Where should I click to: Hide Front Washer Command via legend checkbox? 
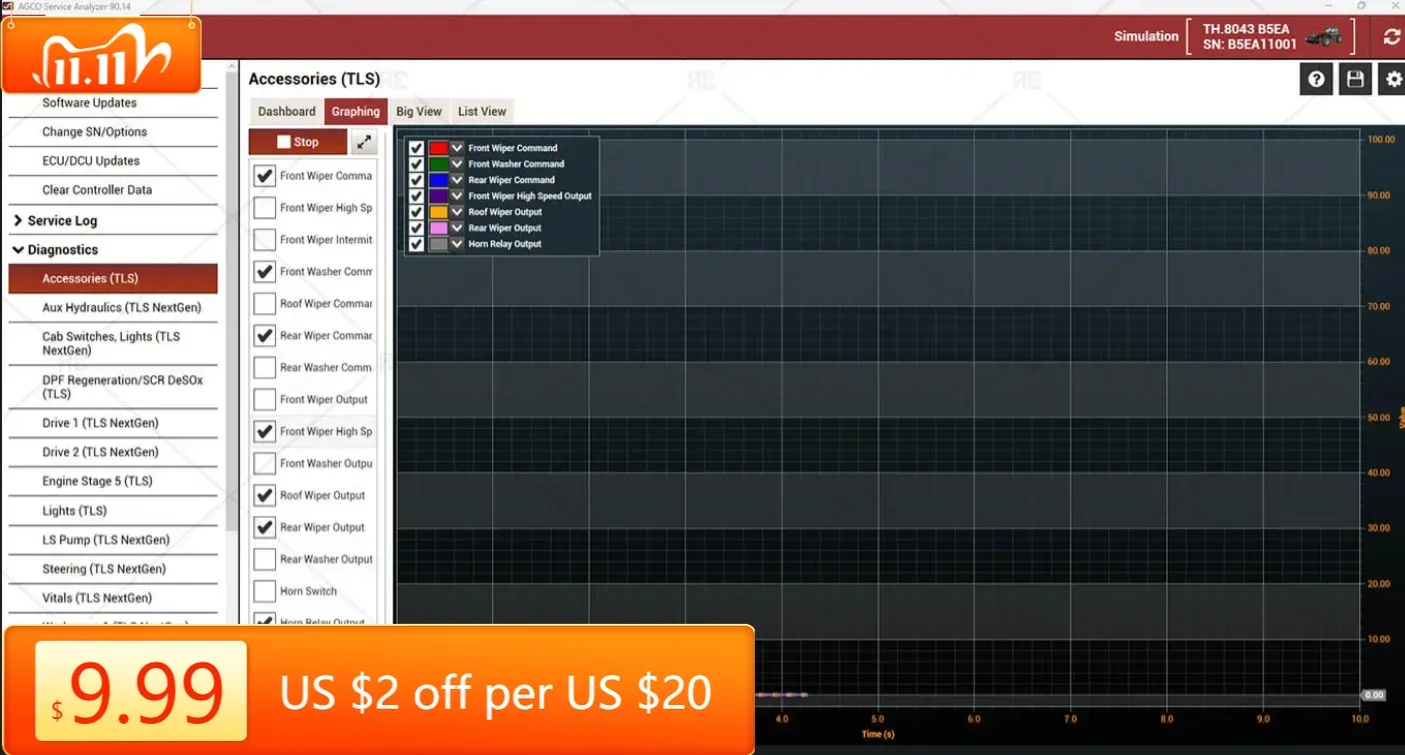point(416,164)
